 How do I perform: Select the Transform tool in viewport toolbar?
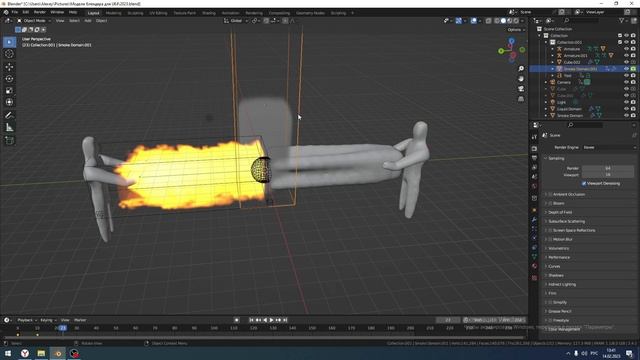(9, 102)
